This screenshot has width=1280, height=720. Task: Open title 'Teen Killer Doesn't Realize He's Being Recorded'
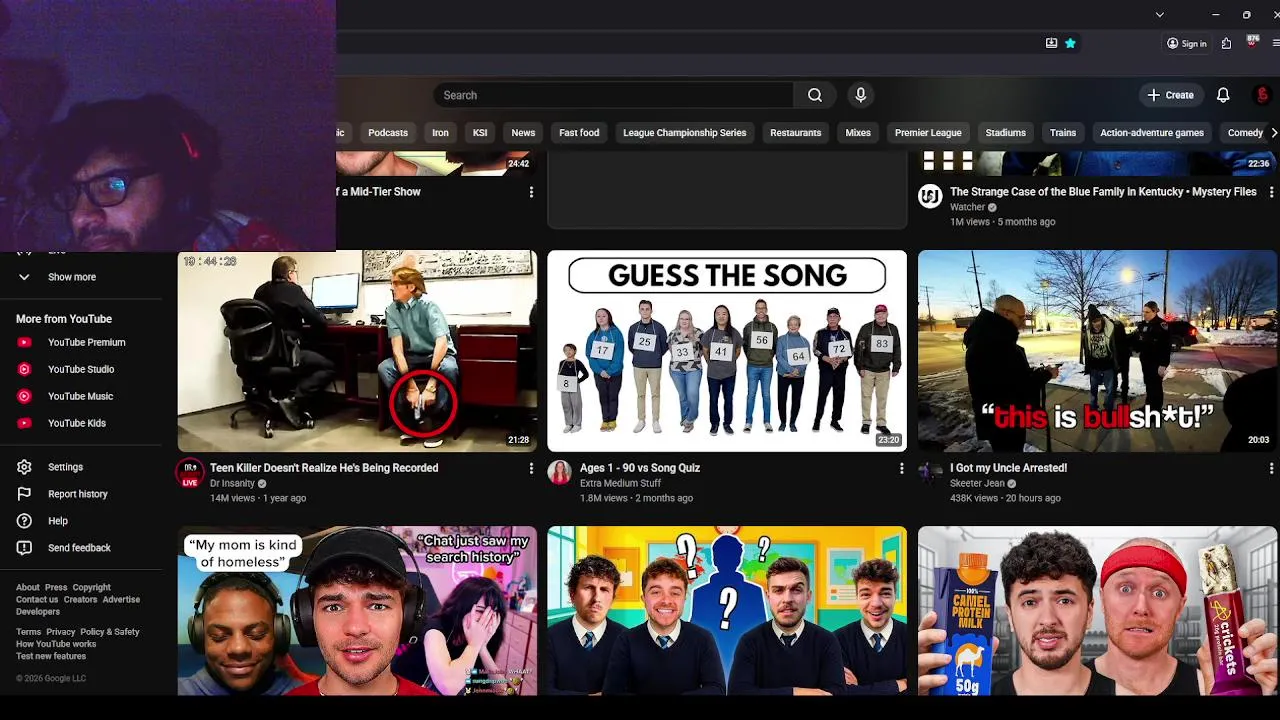pos(324,468)
